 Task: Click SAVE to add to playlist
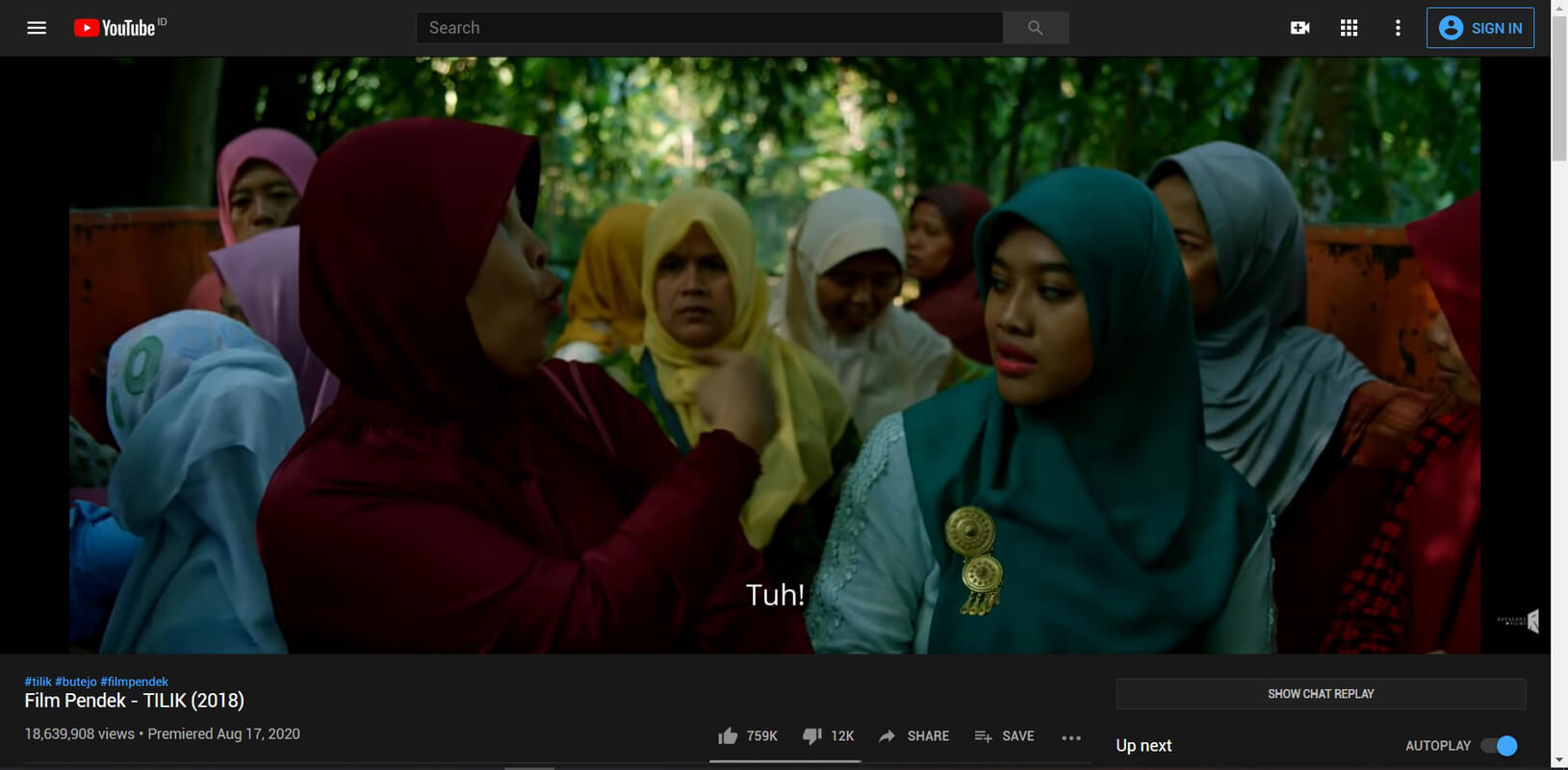[x=1004, y=736]
